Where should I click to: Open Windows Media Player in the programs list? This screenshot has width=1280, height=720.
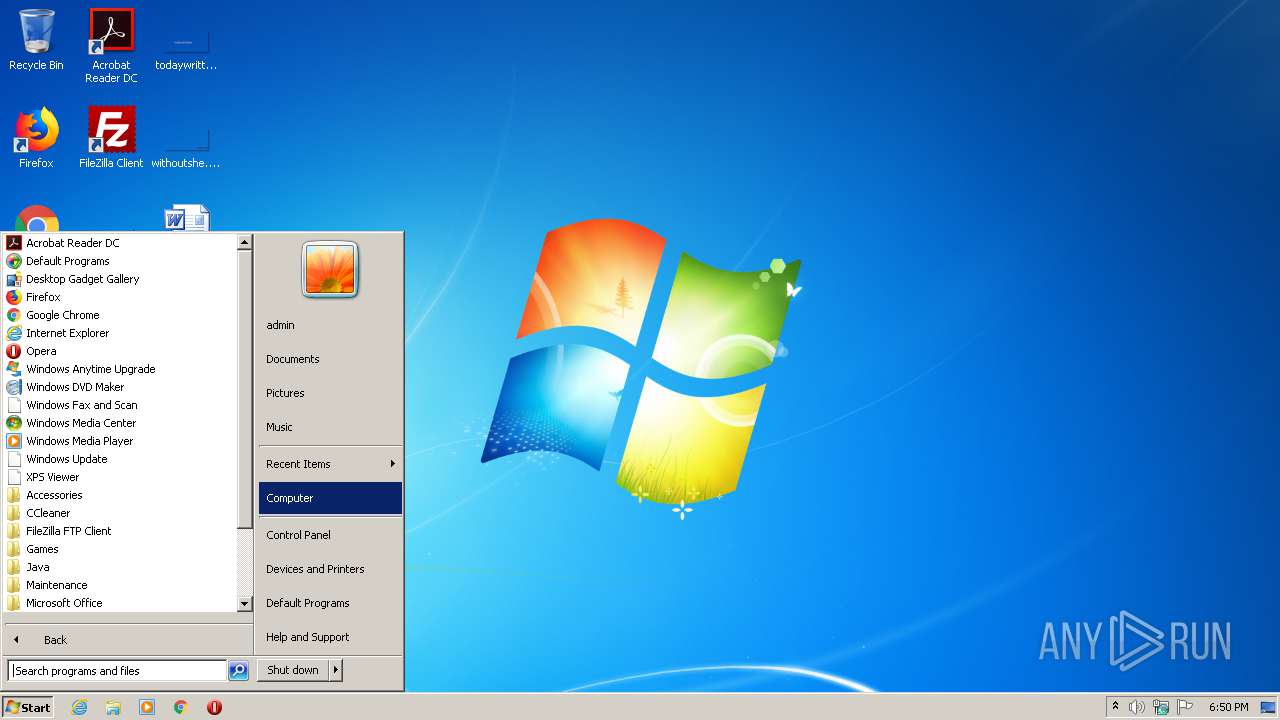pyautogui.click(x=120, y=441)
